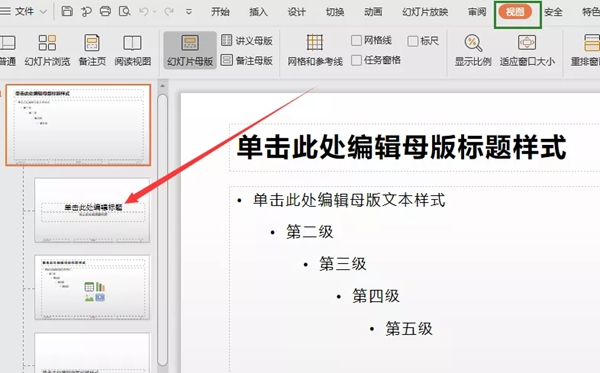The height and width of the screenshot is (373, 600).
Task: Open the 设计 tab
Action: pos(297,12)
